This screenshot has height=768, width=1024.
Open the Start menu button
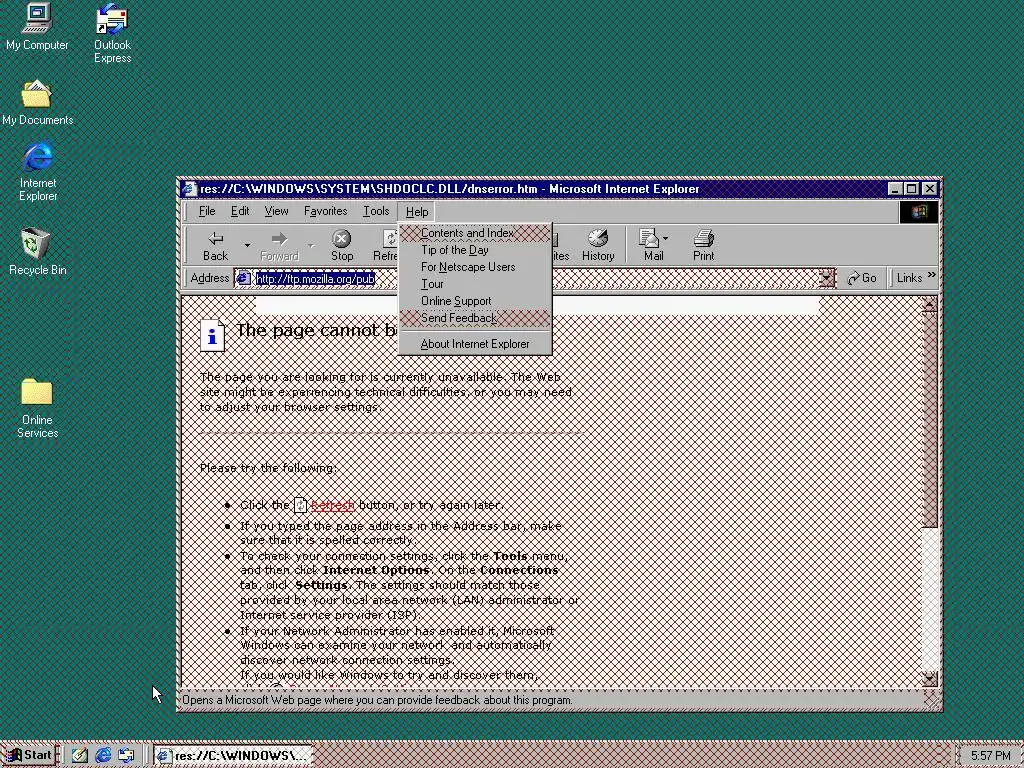pyautogui.click(x=29, y=756)
